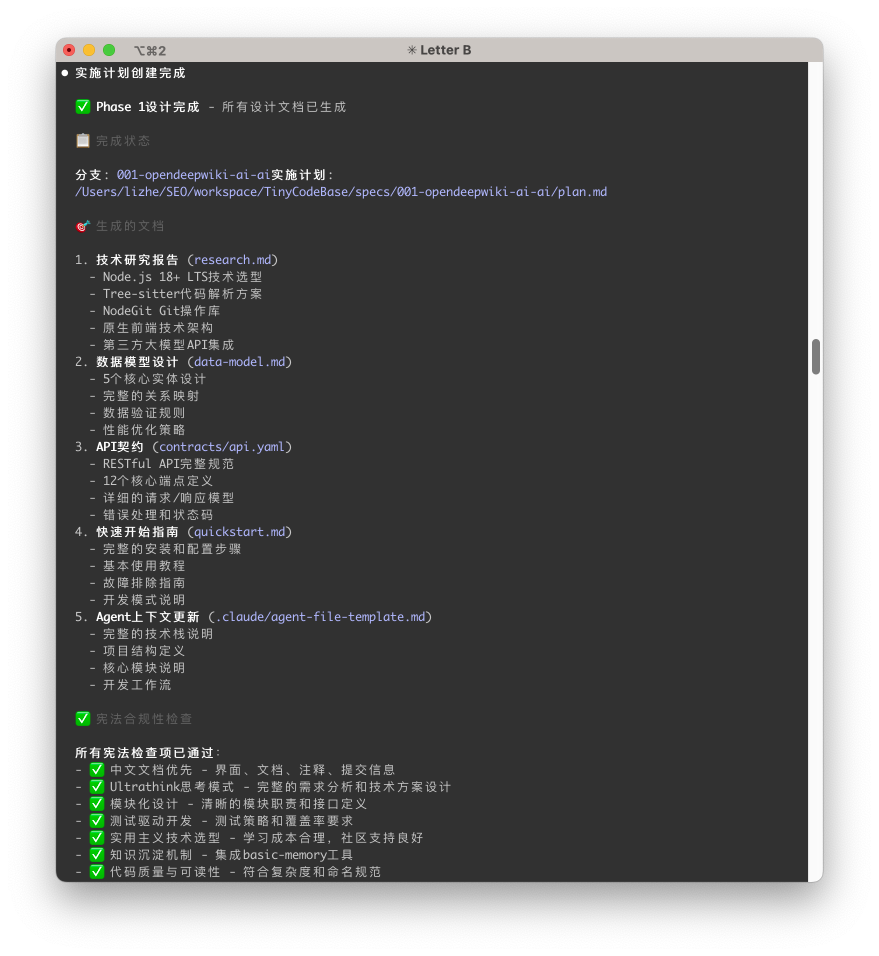
Task: Click the research.md document link
Action: [x=238, y=259]
